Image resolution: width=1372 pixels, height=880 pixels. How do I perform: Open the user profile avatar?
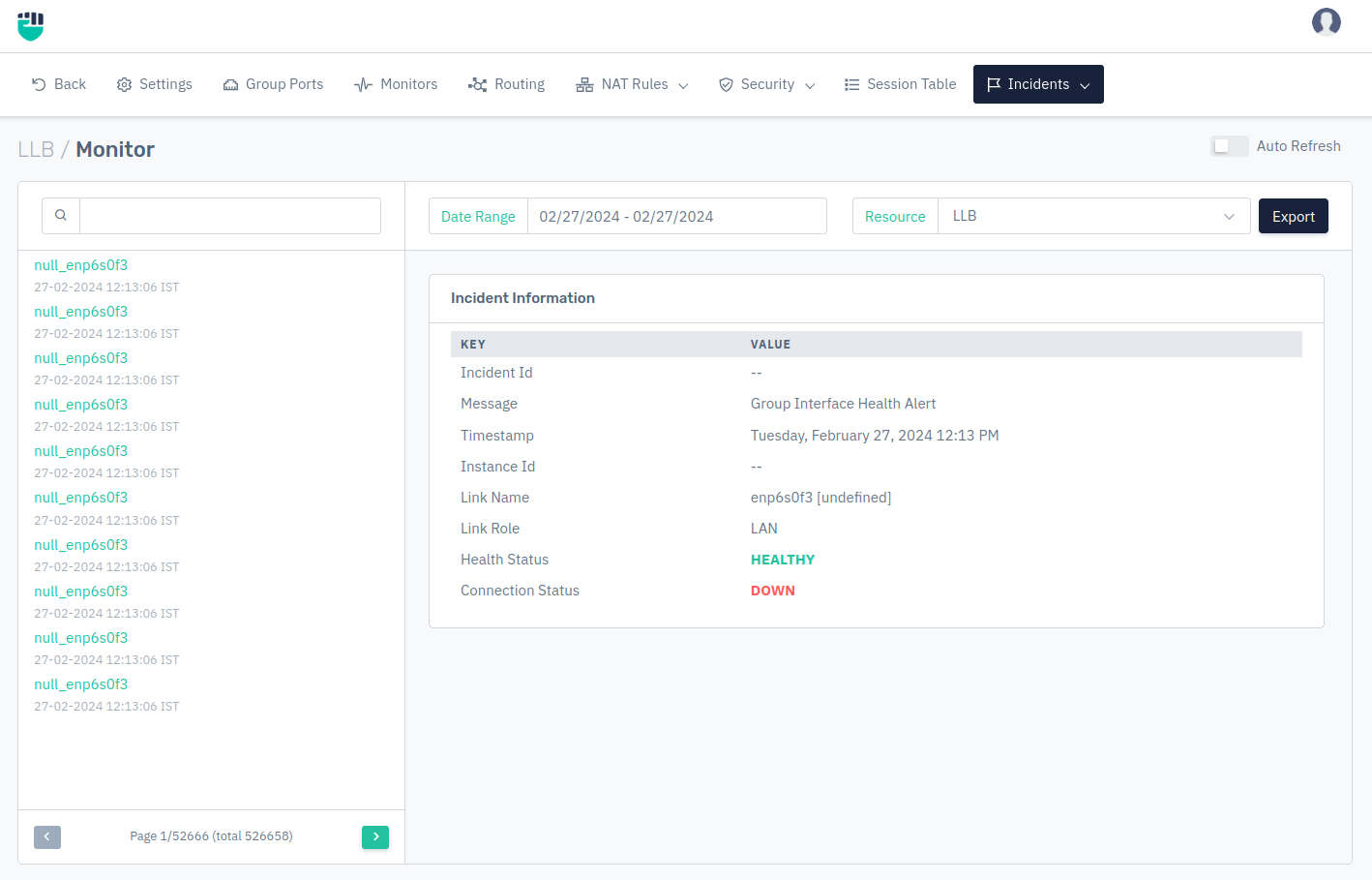tap(1326, 21)
